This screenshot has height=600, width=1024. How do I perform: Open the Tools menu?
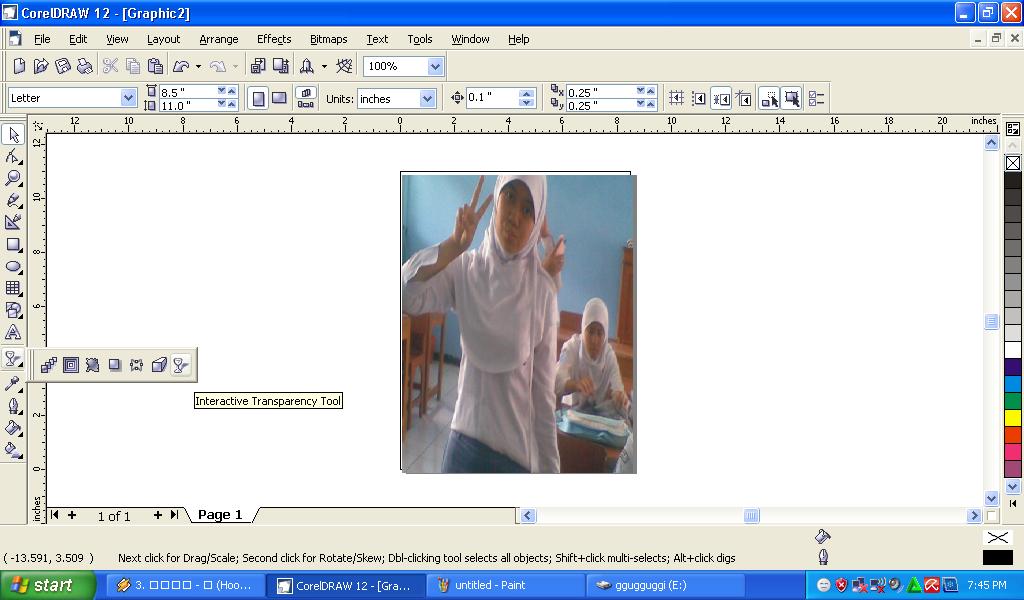pyautogui.click(x=420, y=39)
